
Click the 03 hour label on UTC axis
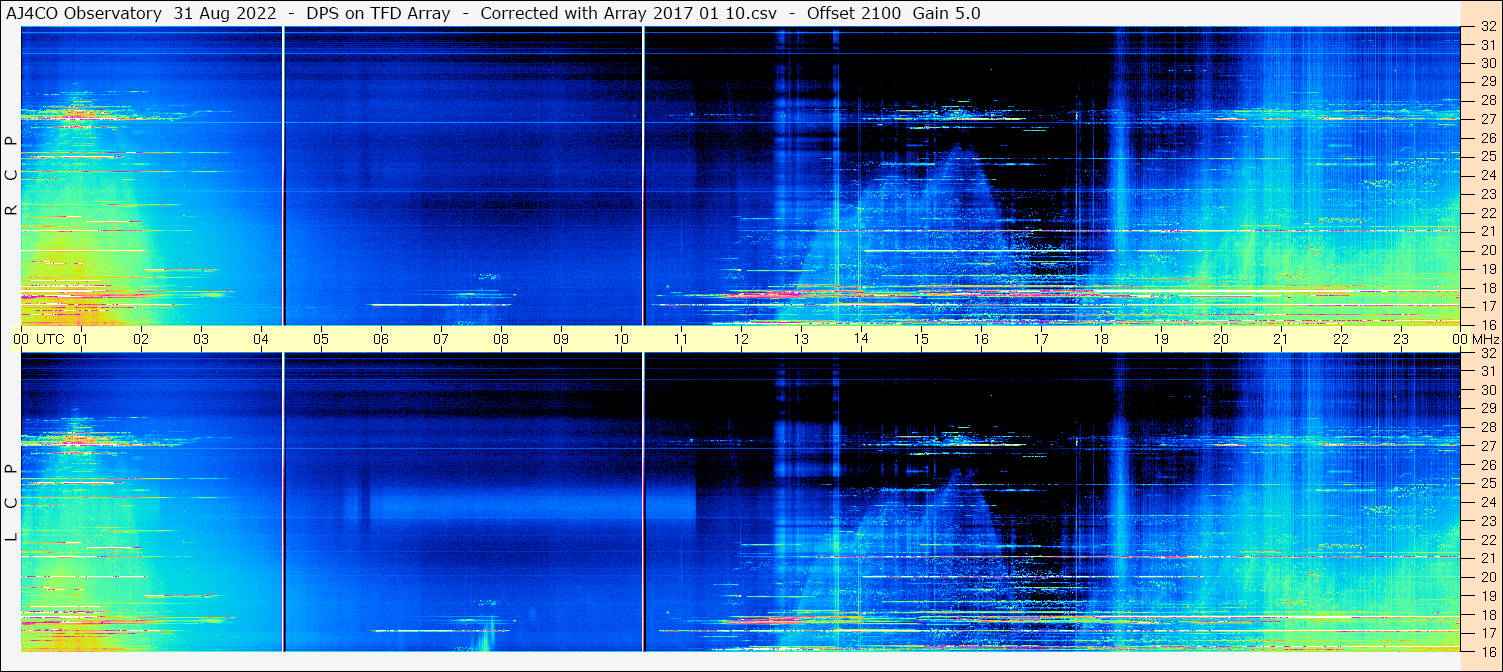[x=201, y=339]
